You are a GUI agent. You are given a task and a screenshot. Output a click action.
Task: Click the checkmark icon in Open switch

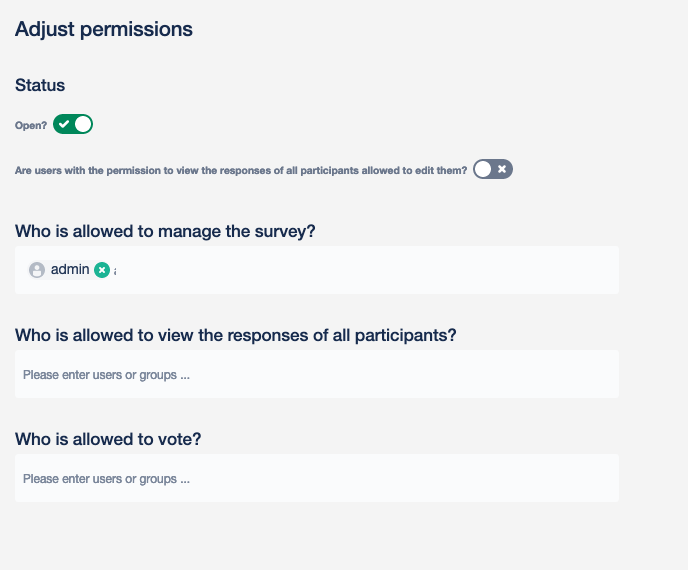64,124
